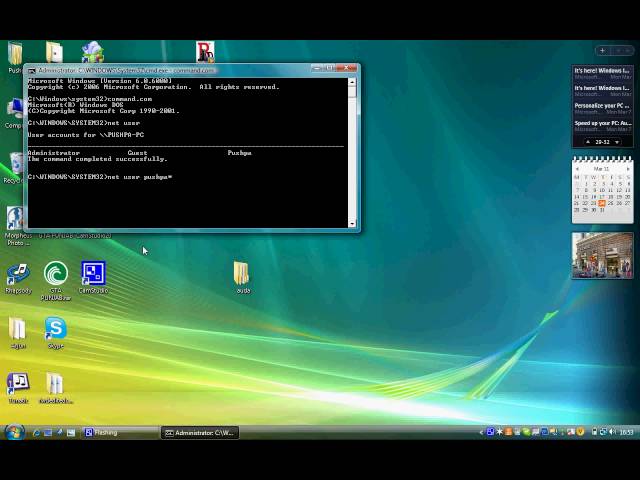This screenshot has height=480, width=640.
Task: Maximize the command prompt window
Action: [329, 68]
